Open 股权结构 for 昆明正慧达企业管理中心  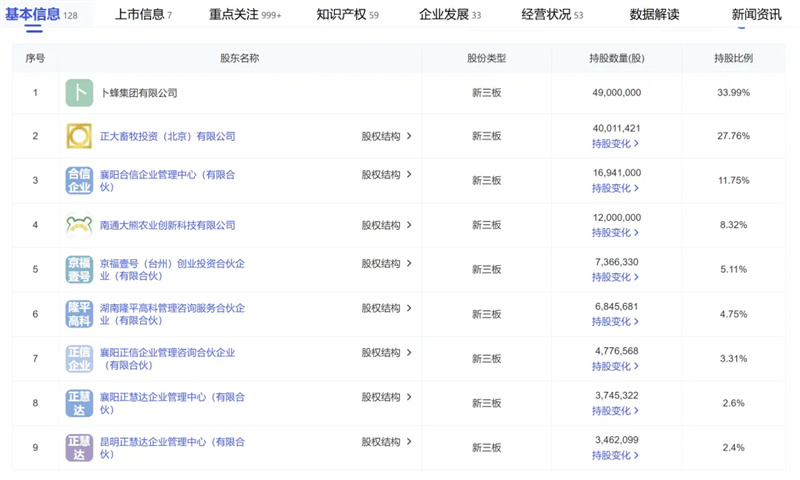(x=386, y=441)
